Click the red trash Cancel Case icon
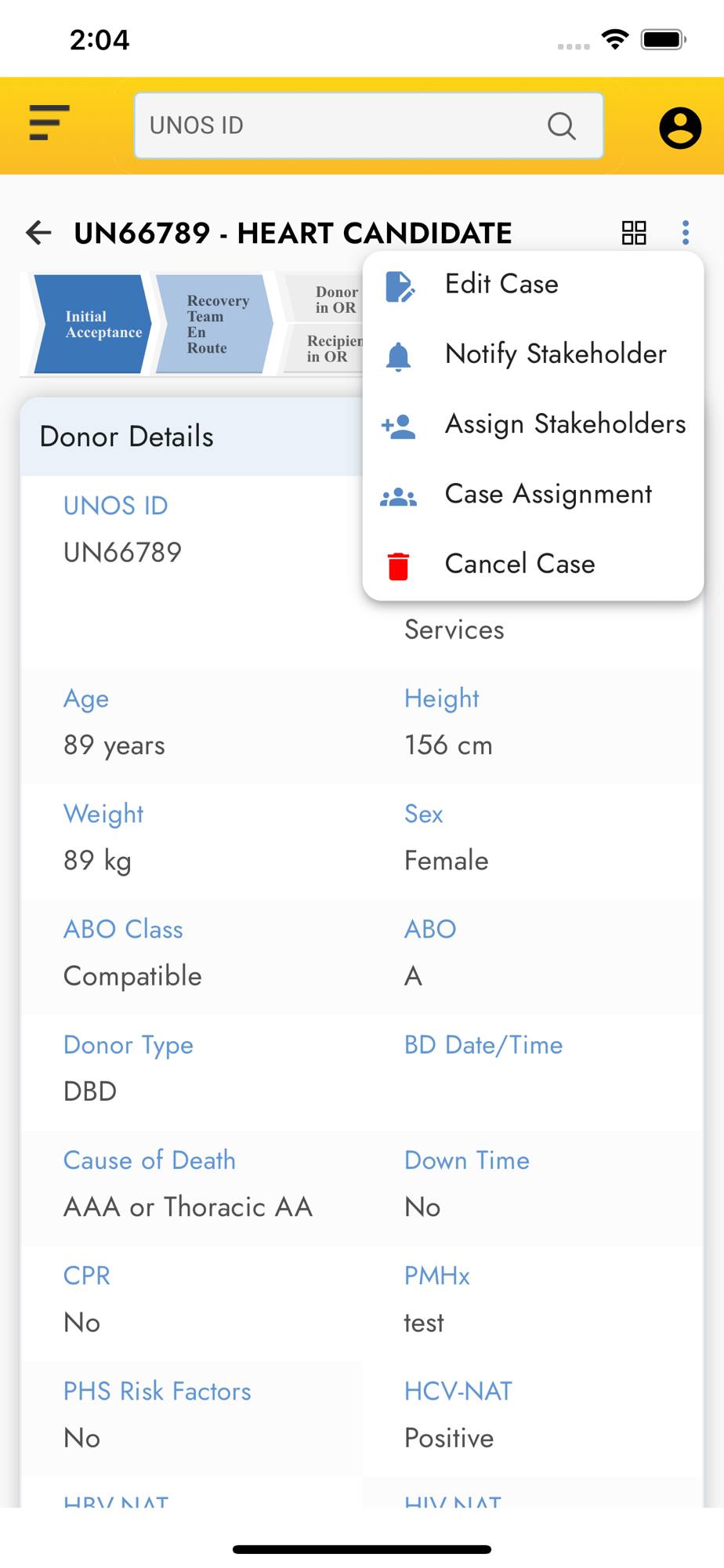 click(398, 565)
